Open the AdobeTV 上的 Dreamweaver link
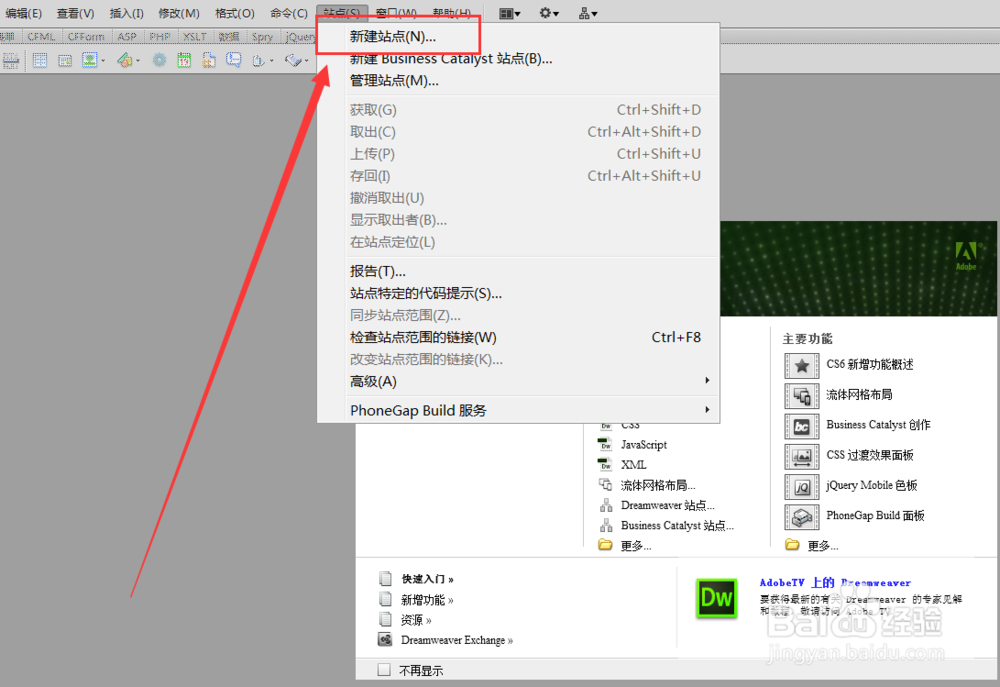1000x687 pixels. 835,582
